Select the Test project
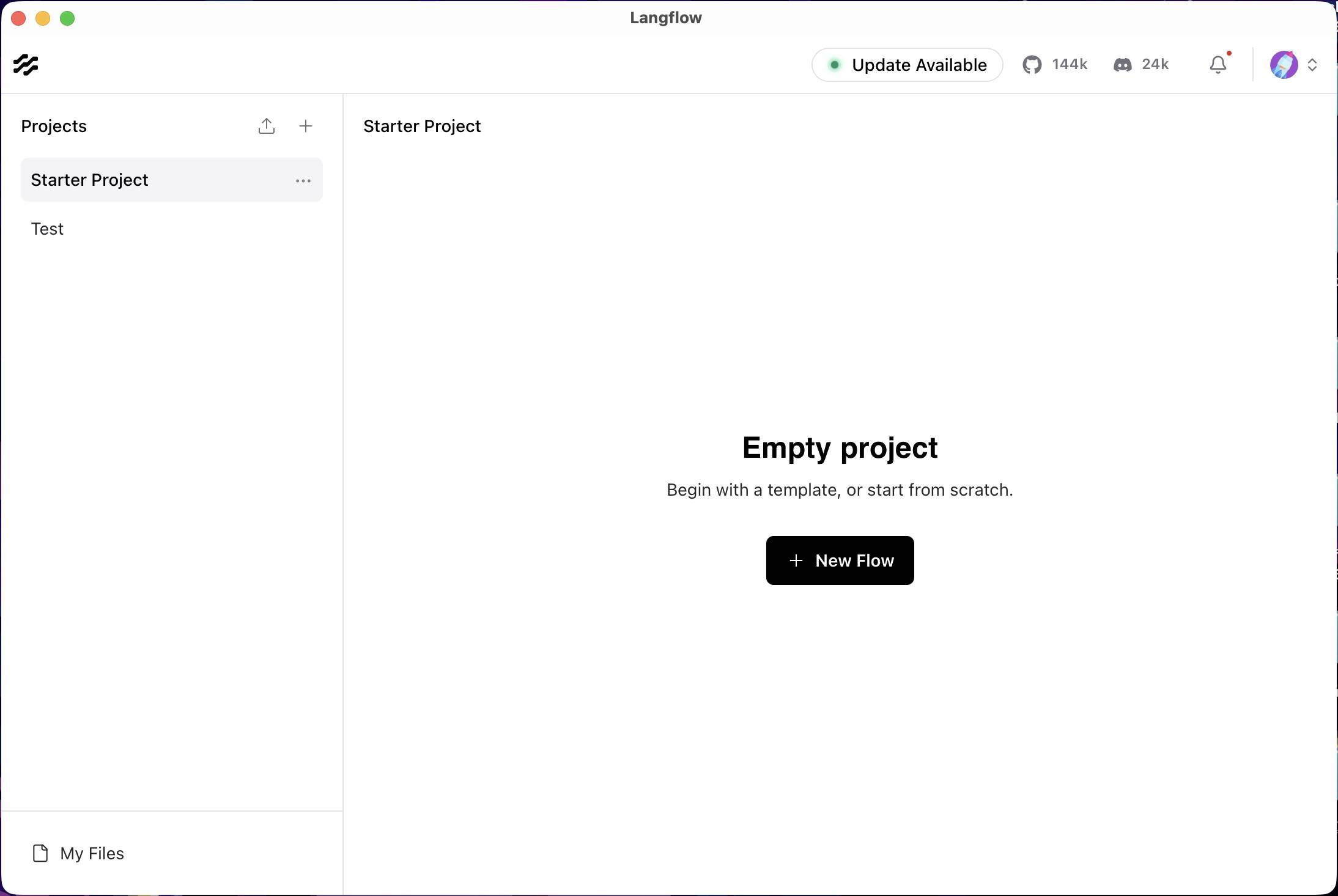Screen dimensions: 1338x896 [48, 229]
